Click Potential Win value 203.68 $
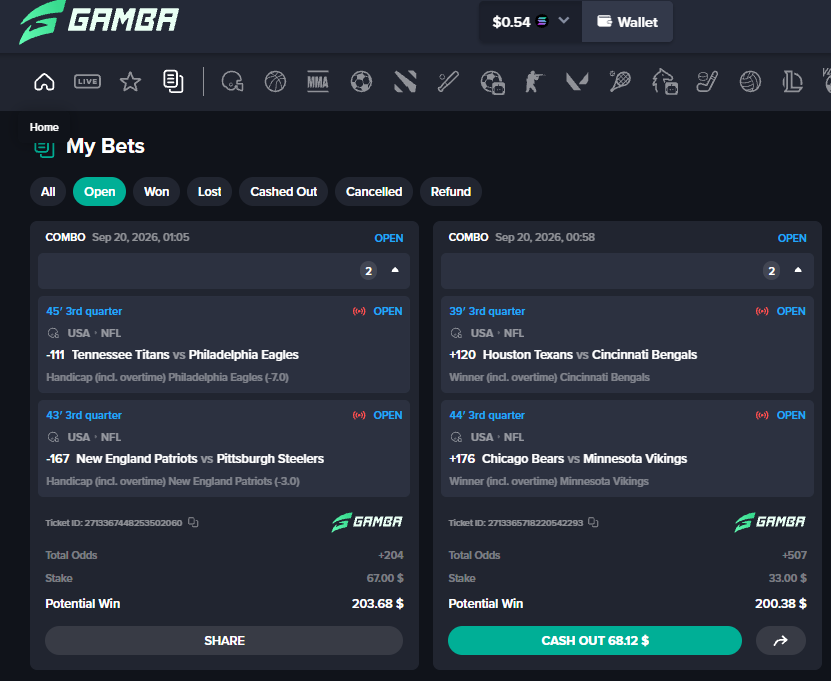The image size is (831, 681). click(377, 604)
